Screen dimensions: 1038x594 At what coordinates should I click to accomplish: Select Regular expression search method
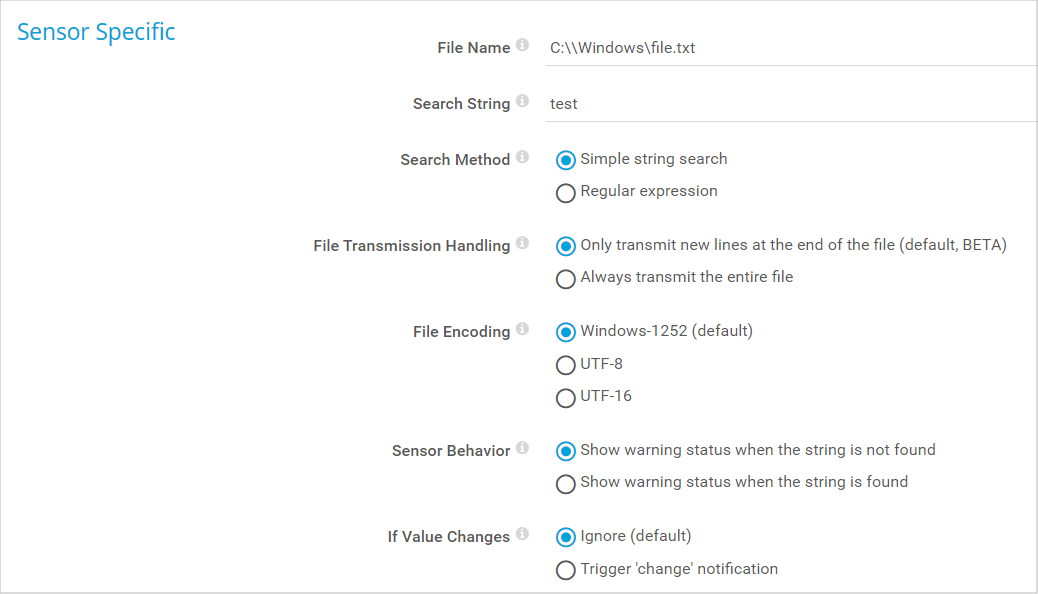566,192
